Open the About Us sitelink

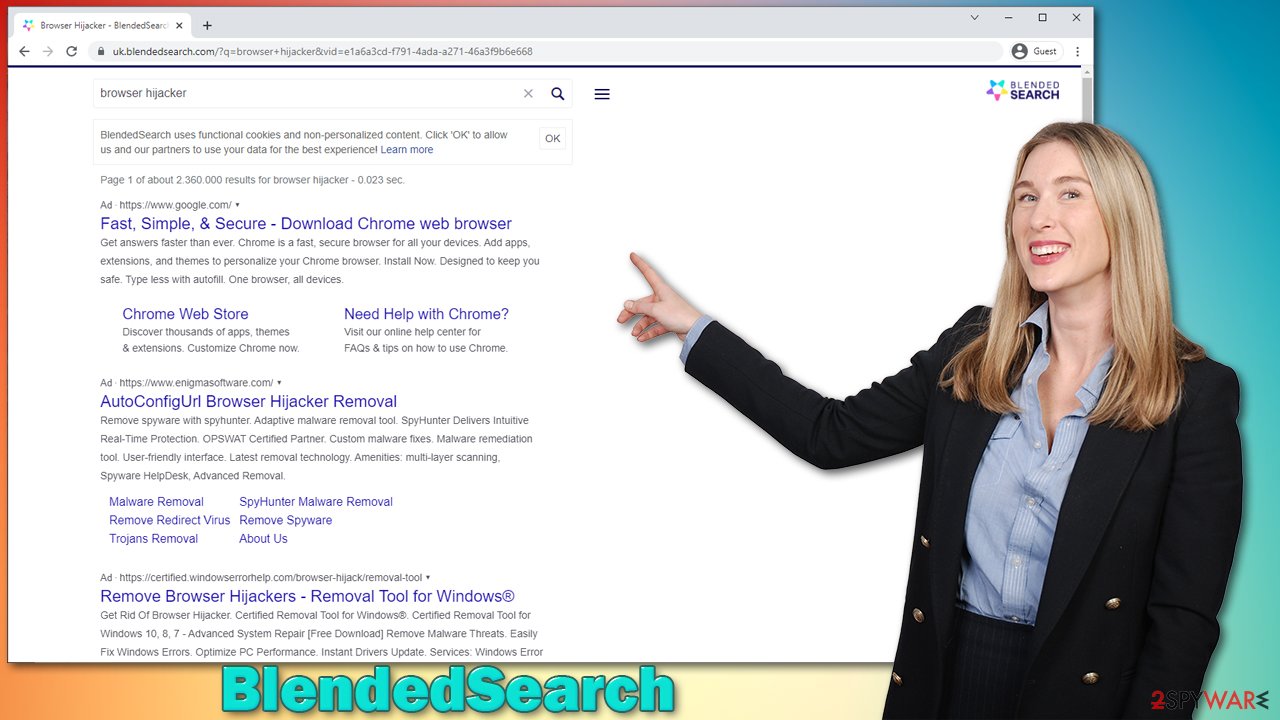point(263,539)
